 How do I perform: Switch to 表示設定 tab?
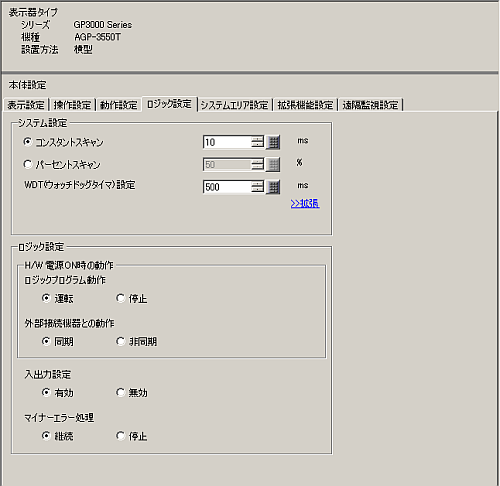[x=26, y=105]
